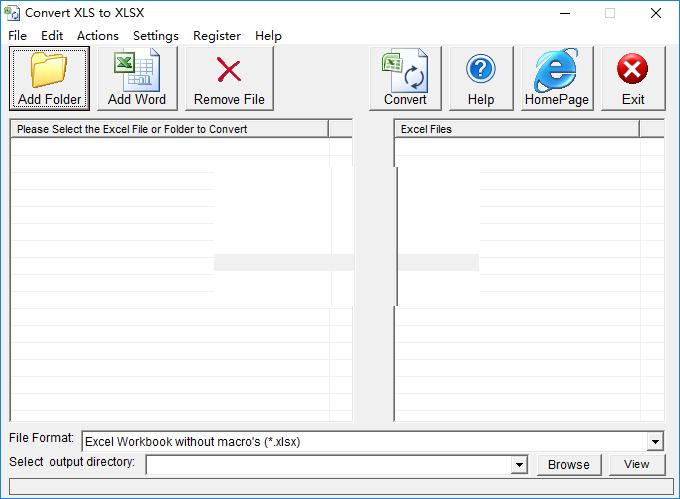
Task: Open the Register menu
Action: (217, 36)
